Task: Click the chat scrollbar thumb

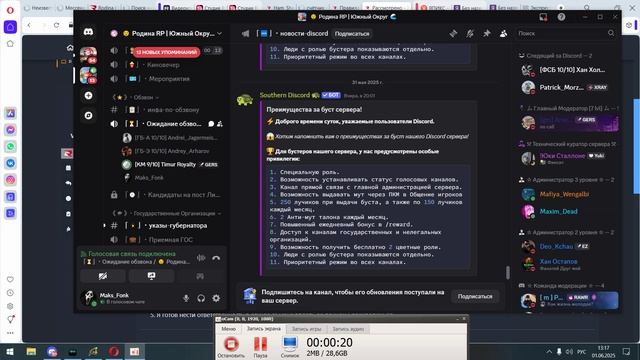Action: click(508, 273)
